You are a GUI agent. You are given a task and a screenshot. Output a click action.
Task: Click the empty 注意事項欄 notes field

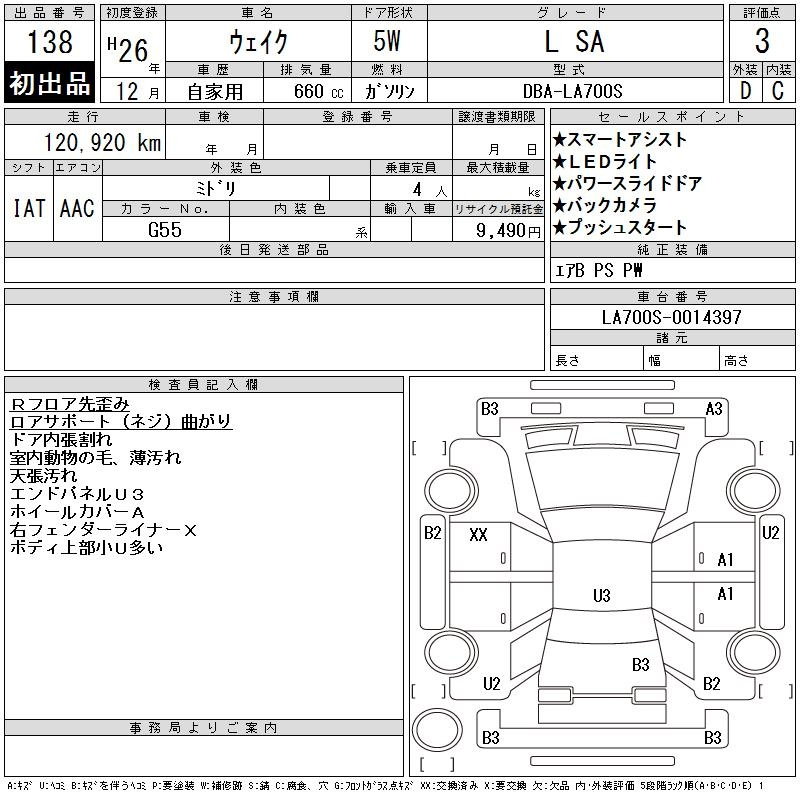click(274, 331)
